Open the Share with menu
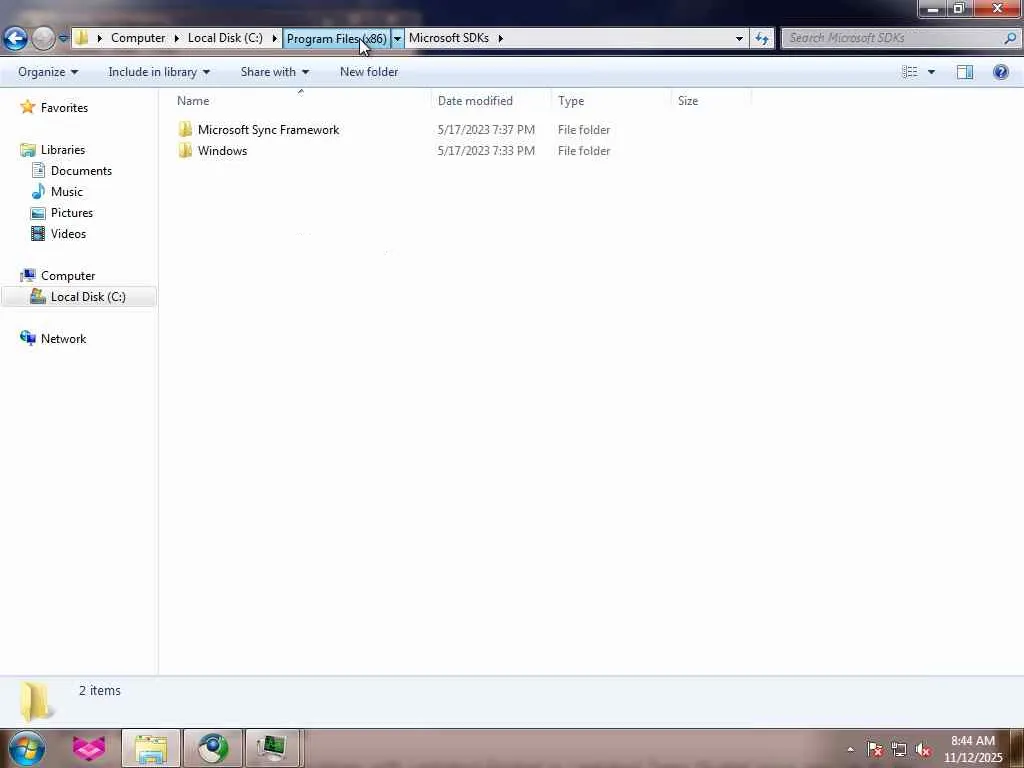 [274, 72]
